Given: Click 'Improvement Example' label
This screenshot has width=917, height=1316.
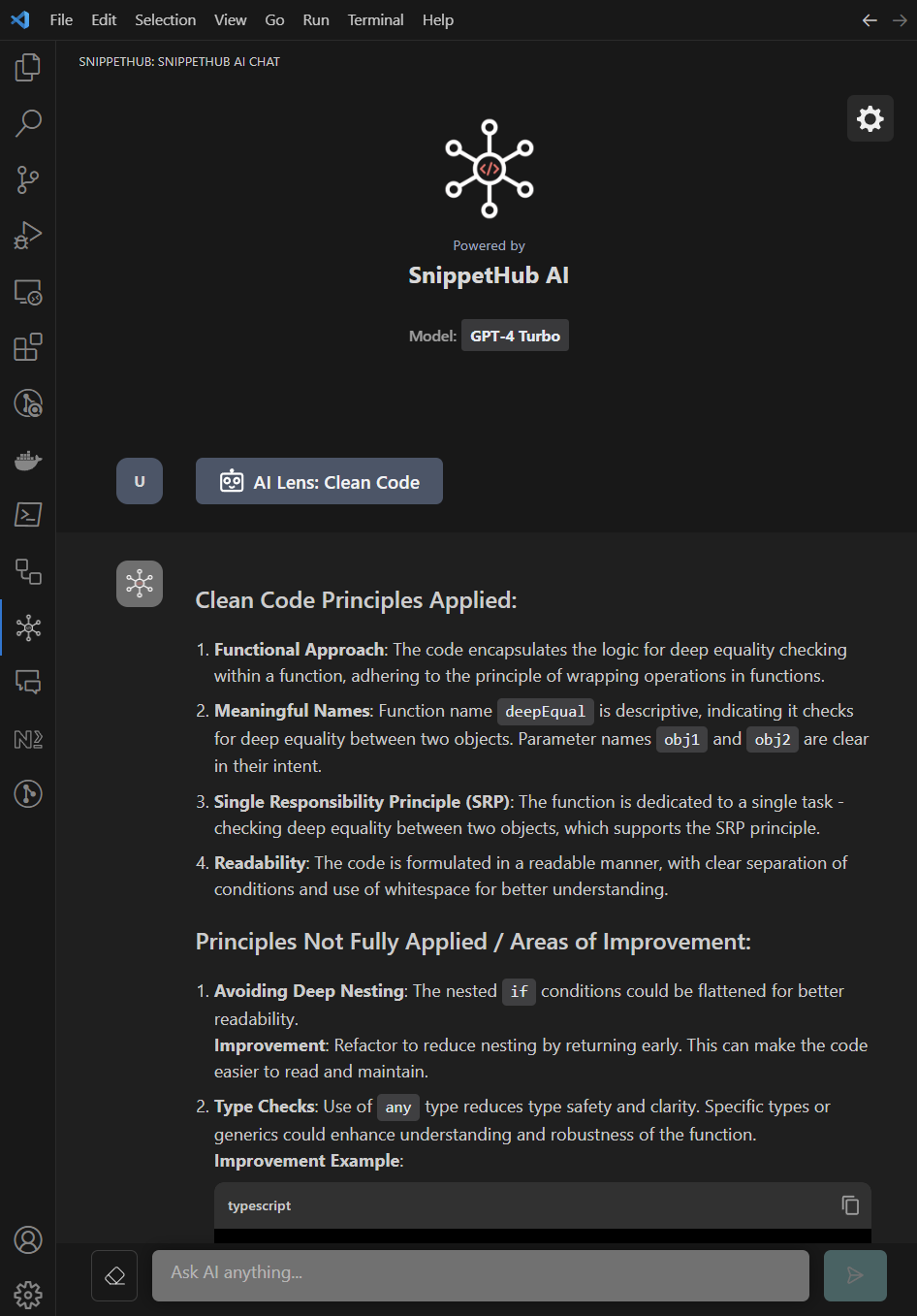Looking at the screenshot, I should [x=307, y=1161].
